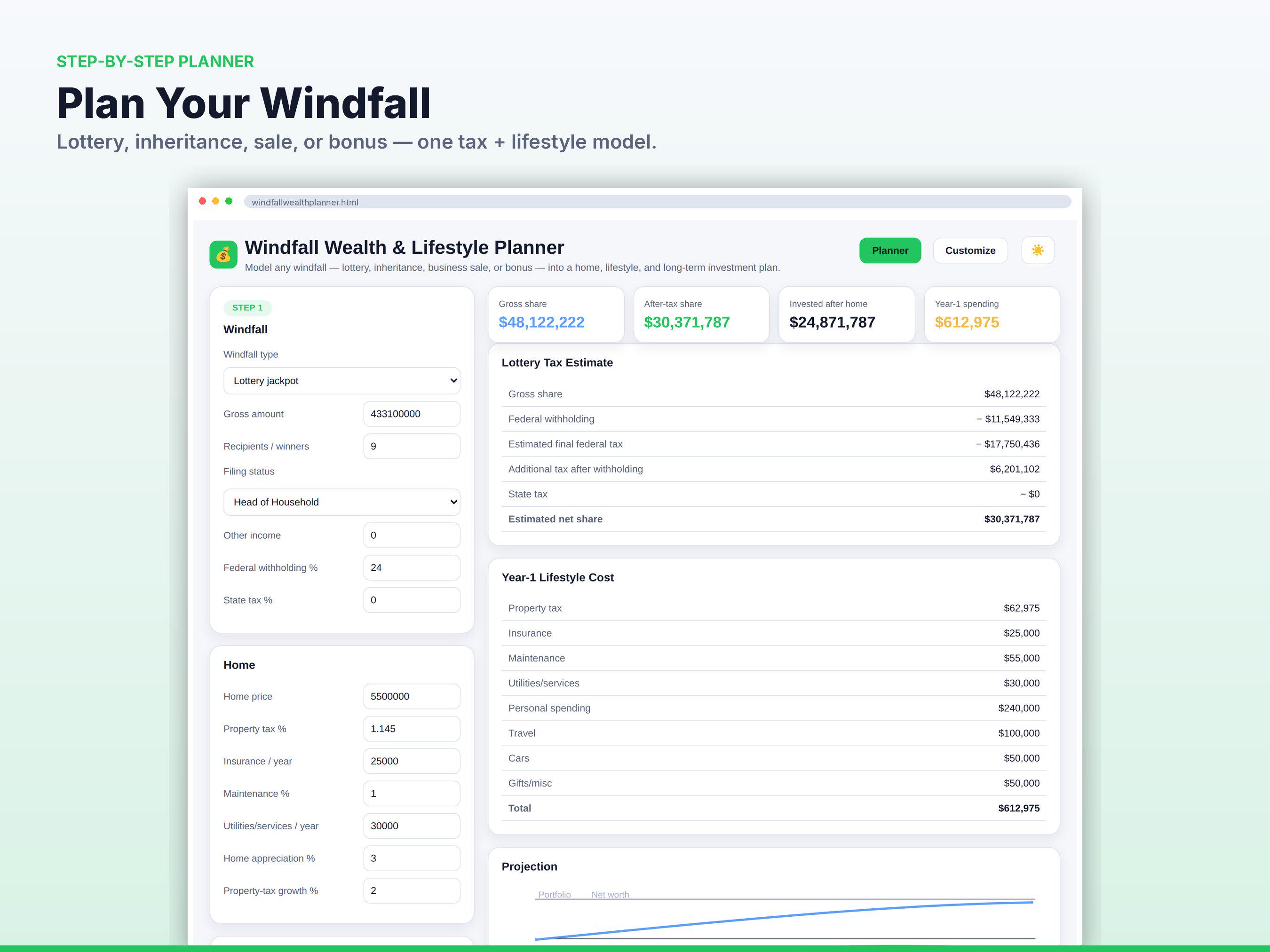Click the Estimated final federal tax value
The width and height of the screenshot is (1270, 952).
[1008, 444]
